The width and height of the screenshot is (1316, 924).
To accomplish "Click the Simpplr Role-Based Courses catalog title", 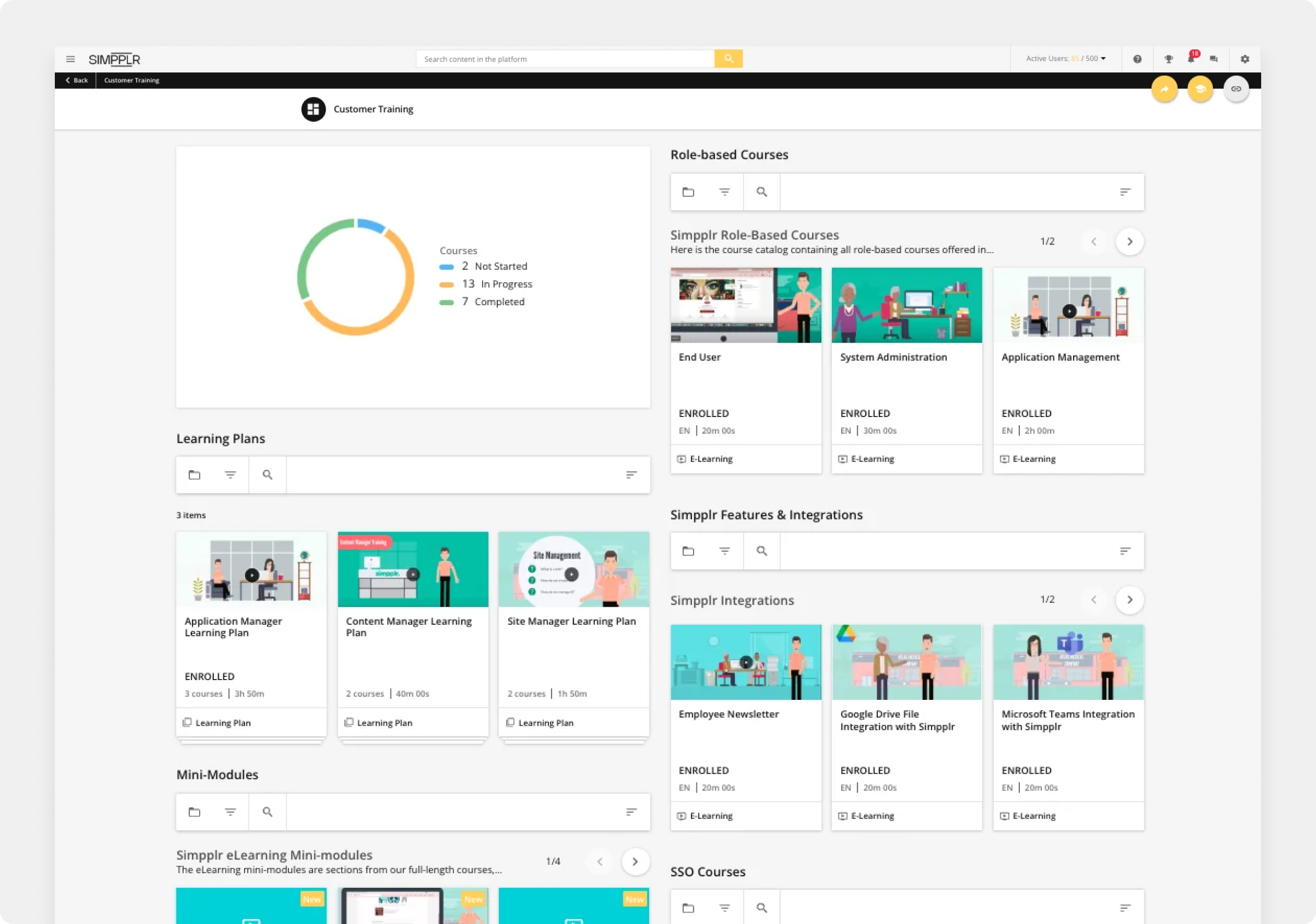I will click(755, 235).
